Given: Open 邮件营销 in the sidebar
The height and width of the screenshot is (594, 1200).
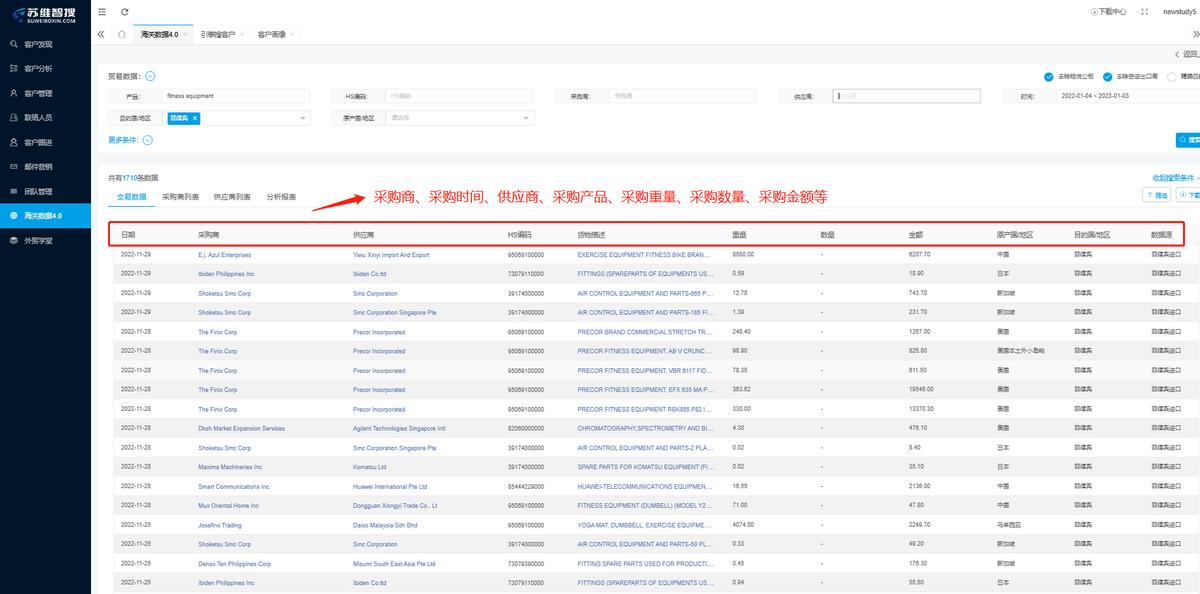Looking at the screenshot, I should (x=38, y=167).
